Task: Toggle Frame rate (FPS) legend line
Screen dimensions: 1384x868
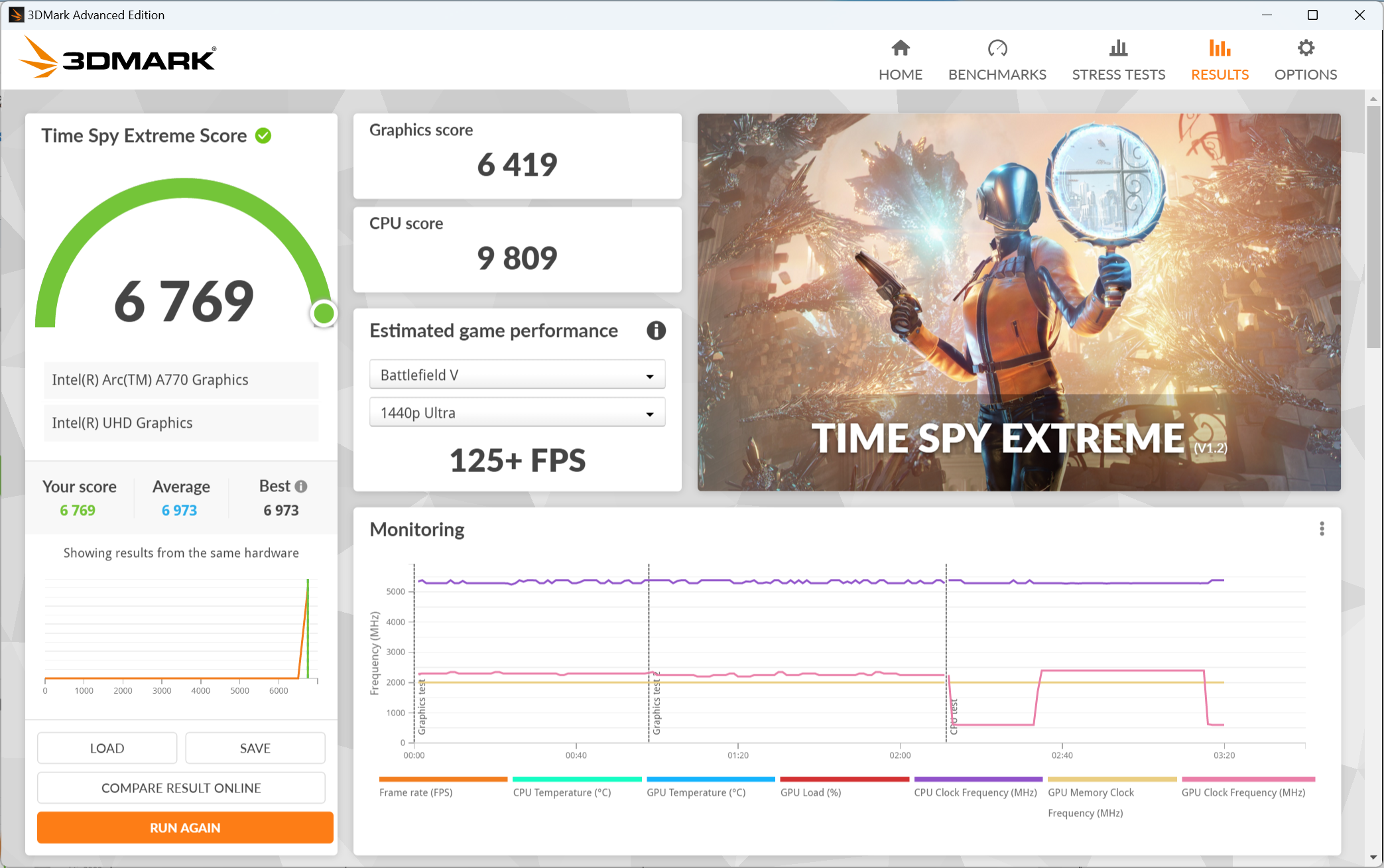Action: (442, 780)
